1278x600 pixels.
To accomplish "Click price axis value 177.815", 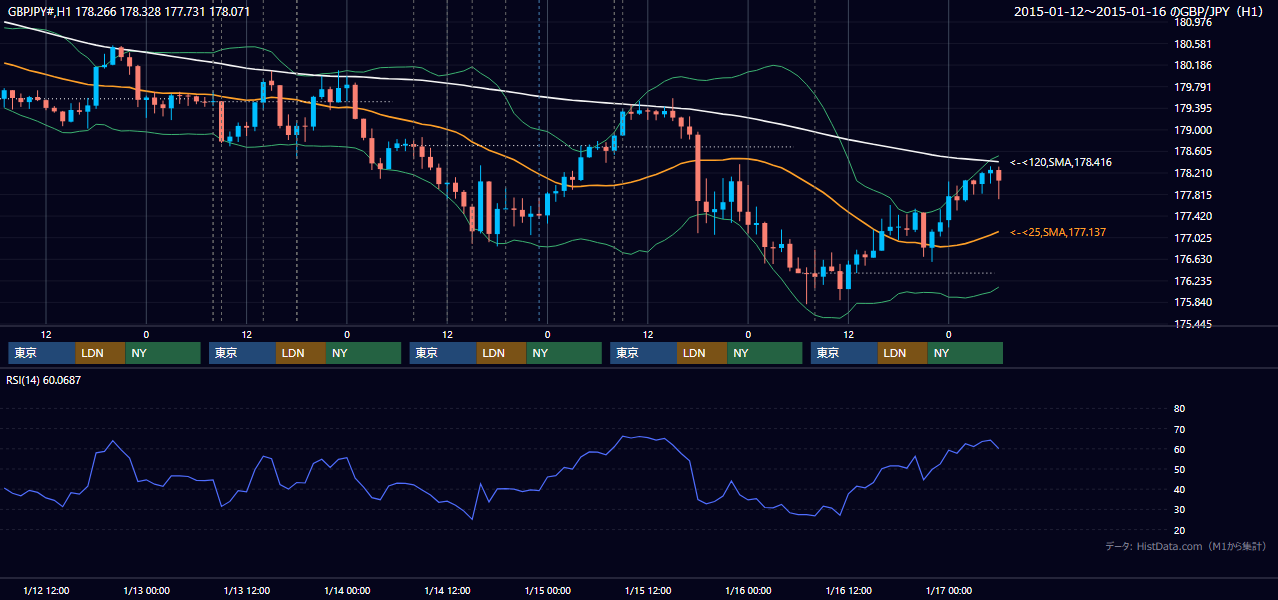I will pyautogui.click(x=1193, y=195).
